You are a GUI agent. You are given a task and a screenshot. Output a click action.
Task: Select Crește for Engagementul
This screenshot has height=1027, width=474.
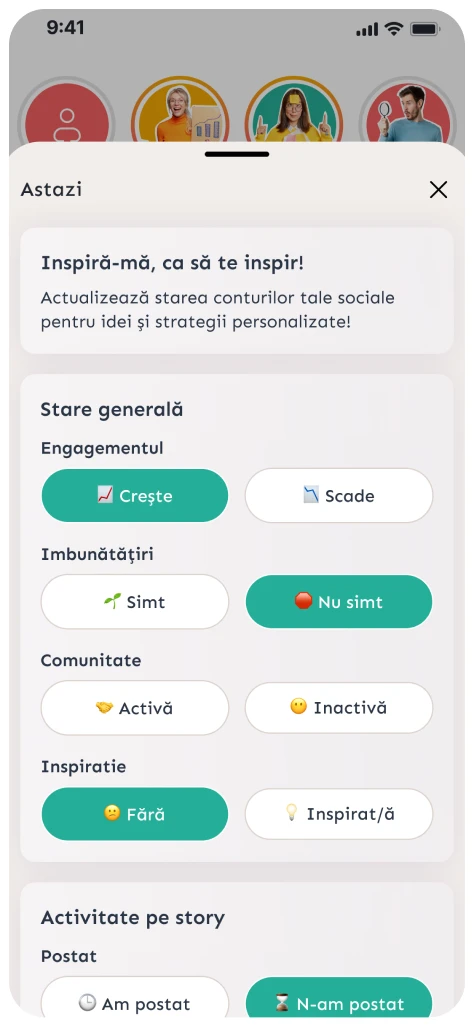[x=135, y=496]
